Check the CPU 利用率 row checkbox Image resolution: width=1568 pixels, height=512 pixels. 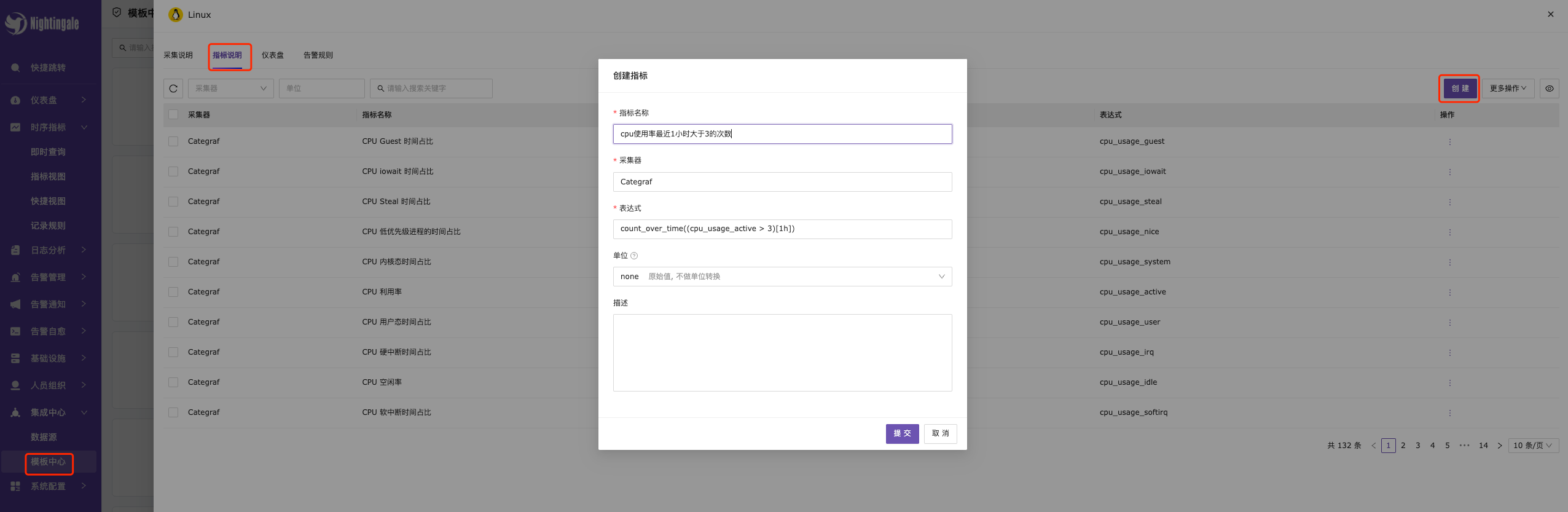pos(173,292)
